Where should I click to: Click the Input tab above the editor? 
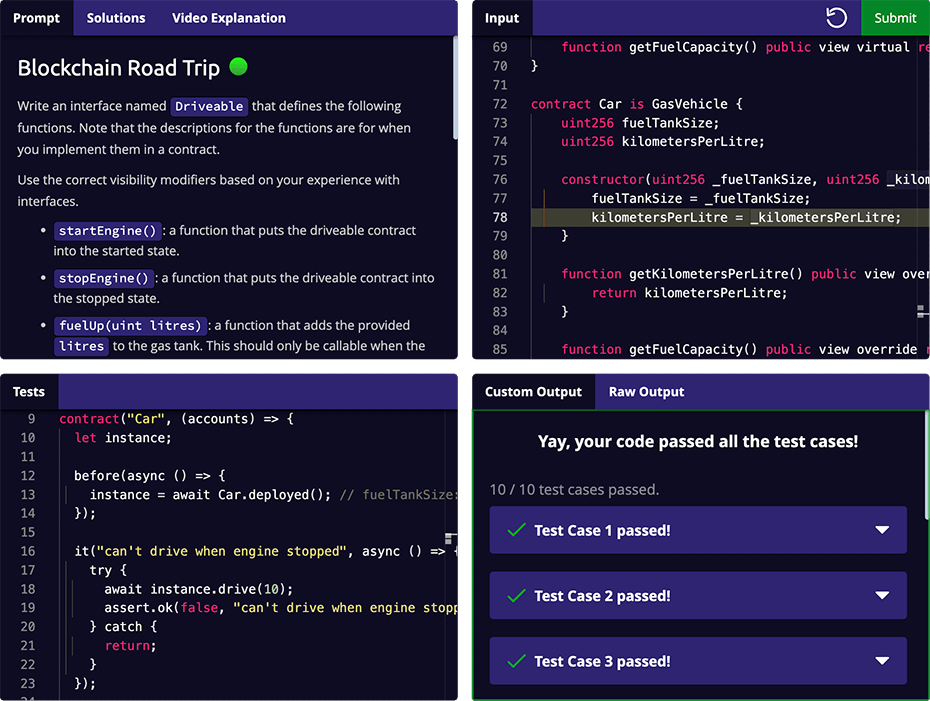(501, 17)
